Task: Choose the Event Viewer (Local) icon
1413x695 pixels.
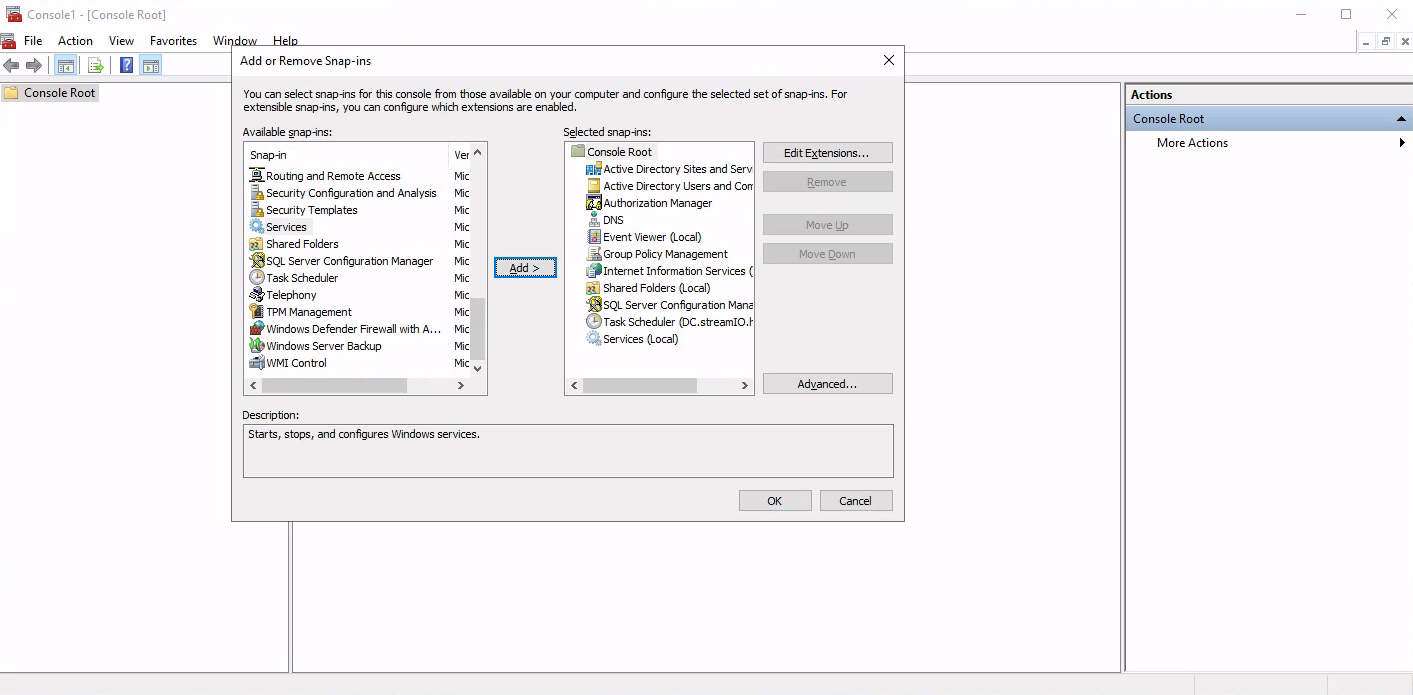Action: 594,237
